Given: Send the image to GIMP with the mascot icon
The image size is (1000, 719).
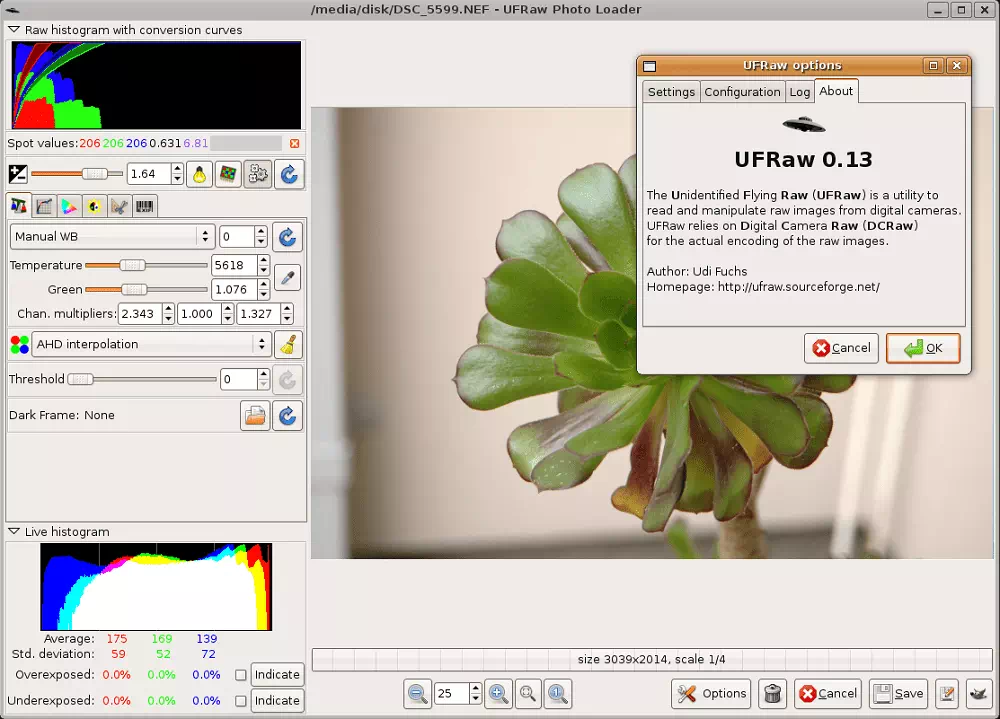Looking at the screenshot, I should pos(979,693).
